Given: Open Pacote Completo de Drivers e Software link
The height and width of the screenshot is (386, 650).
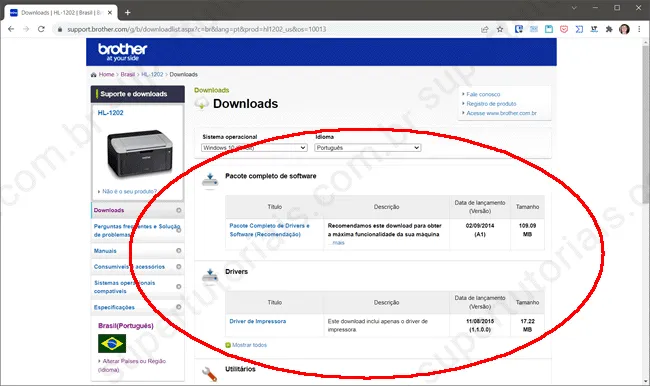Looking at the screenshot, I should (269, 230).
